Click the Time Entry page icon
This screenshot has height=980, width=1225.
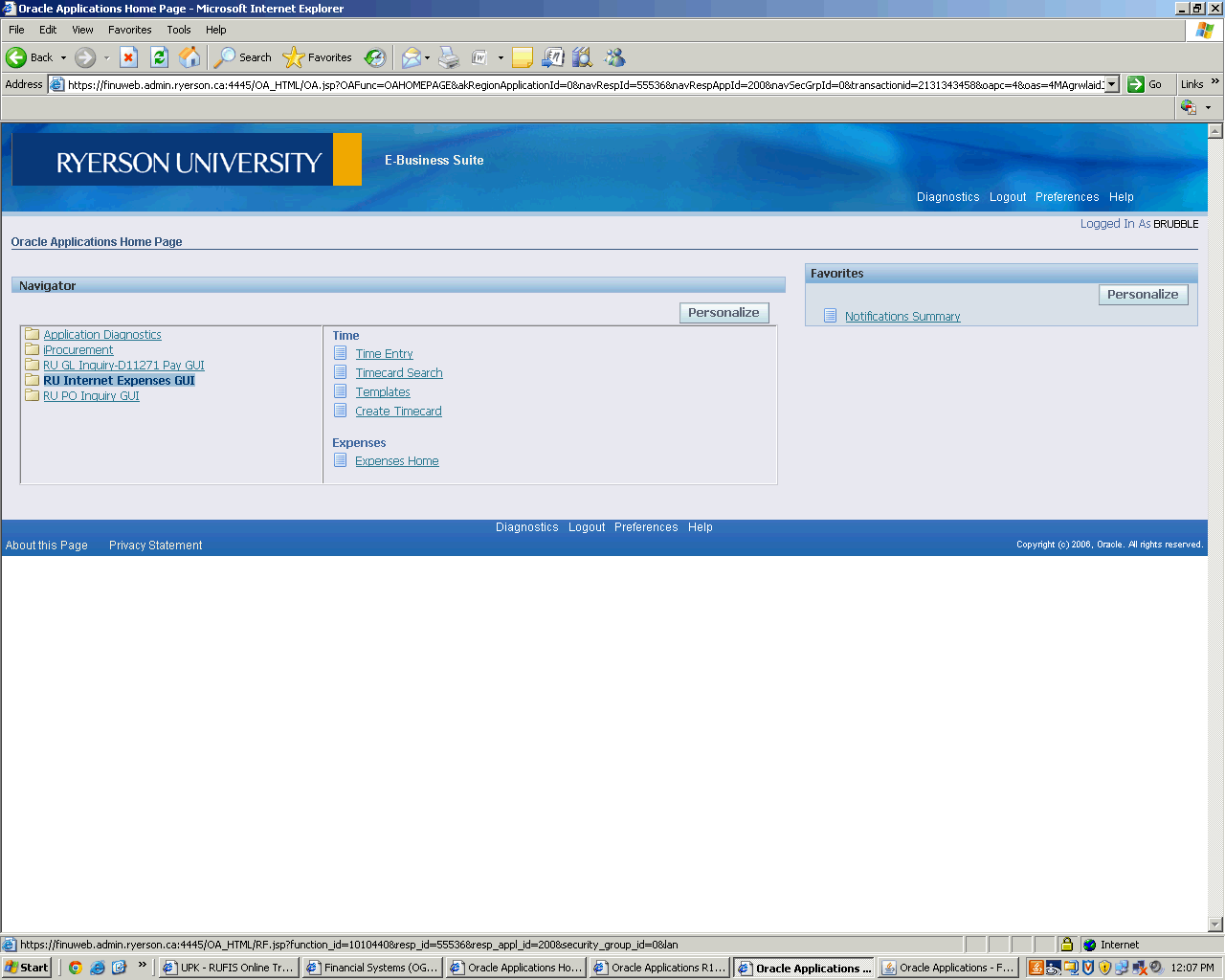(340, 353)
